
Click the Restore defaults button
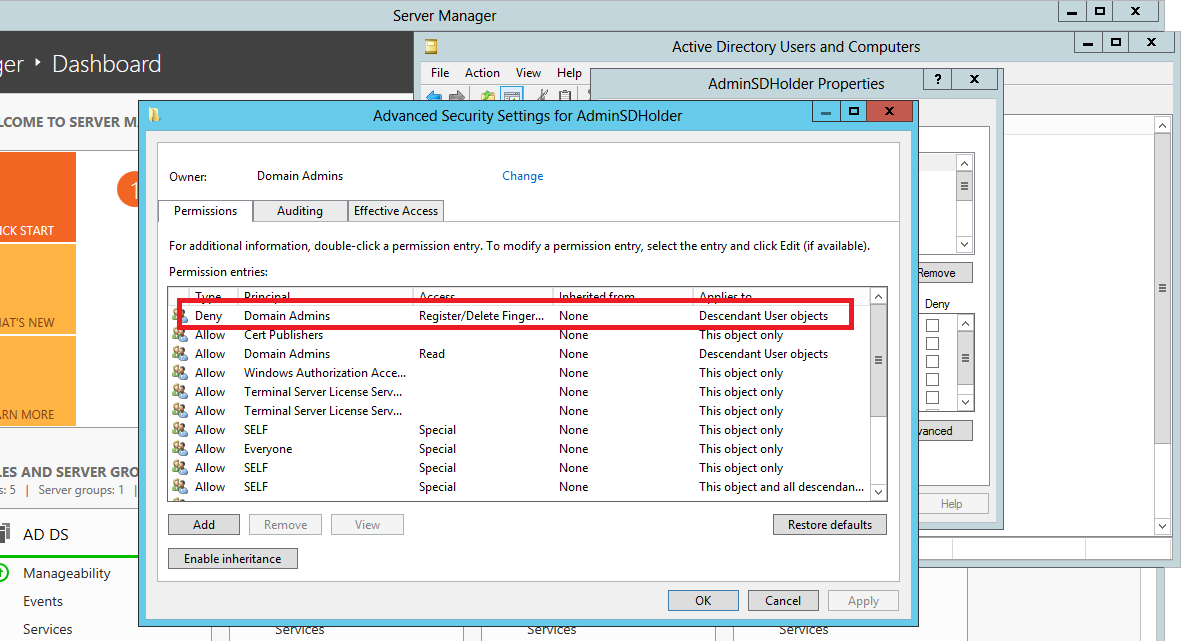829,524
